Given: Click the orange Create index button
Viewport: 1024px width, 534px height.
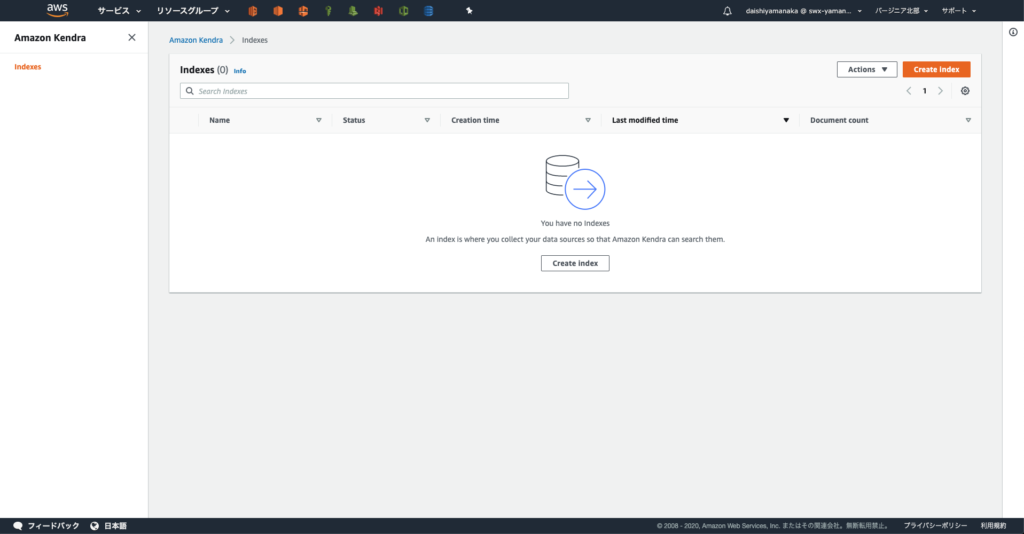Looking at the screenshot, I should point(936,70).
